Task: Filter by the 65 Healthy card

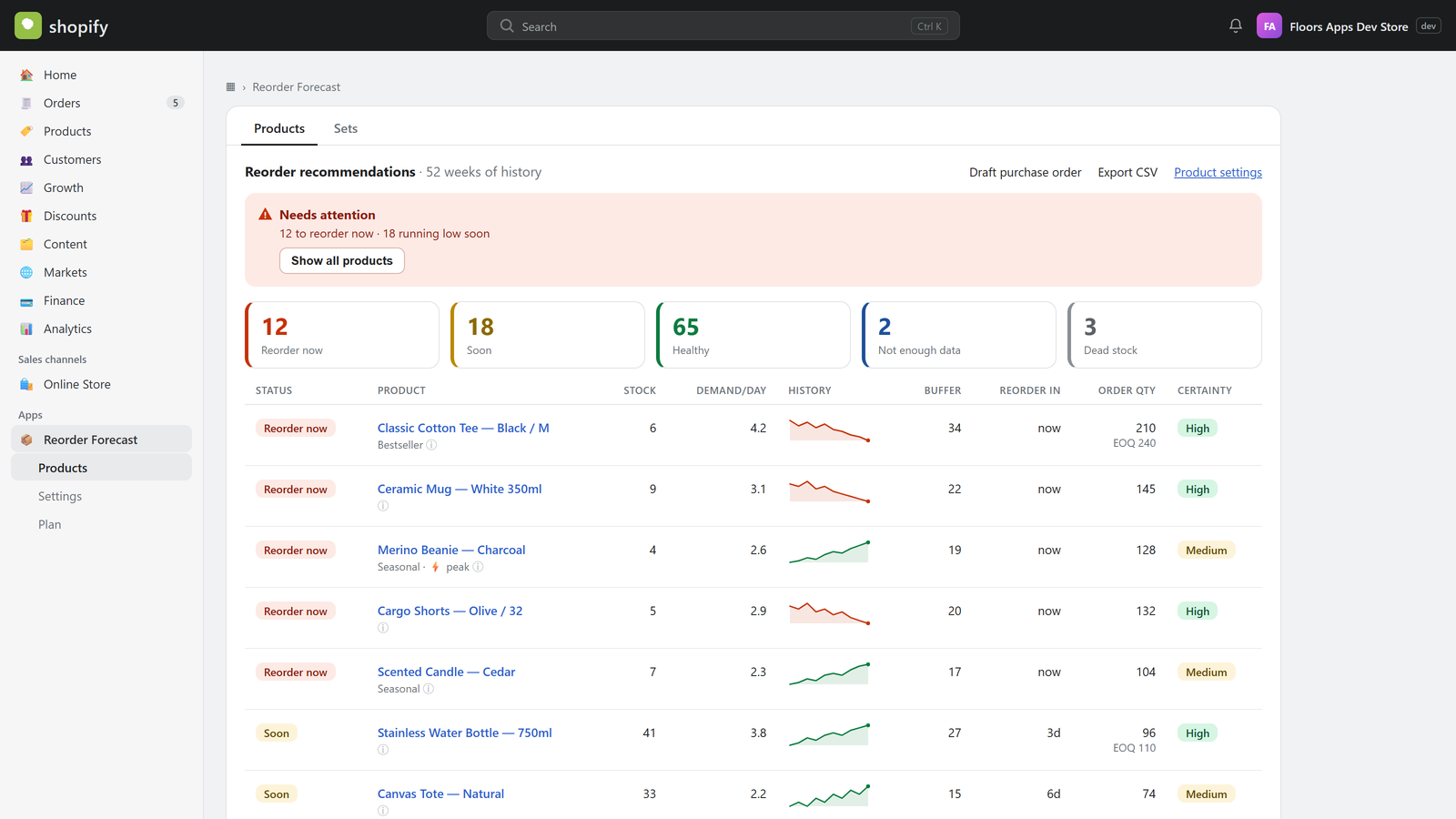Action: (x=753, y=335)
